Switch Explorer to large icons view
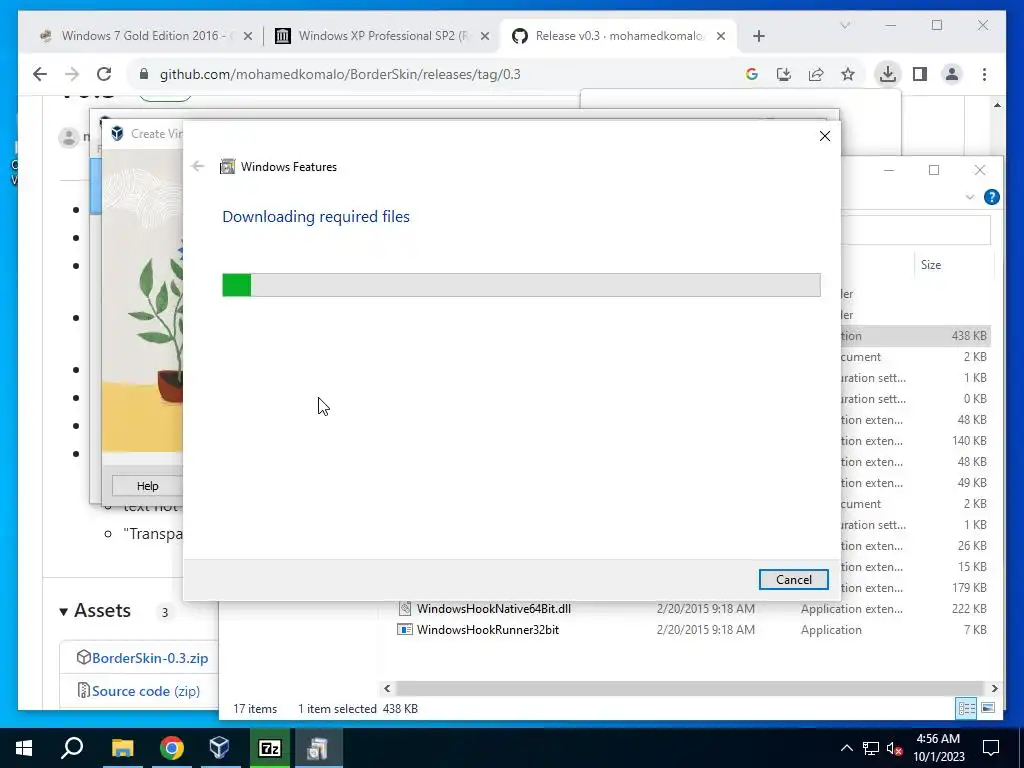The image size is (1024, 768). click(x=988, y=708)
